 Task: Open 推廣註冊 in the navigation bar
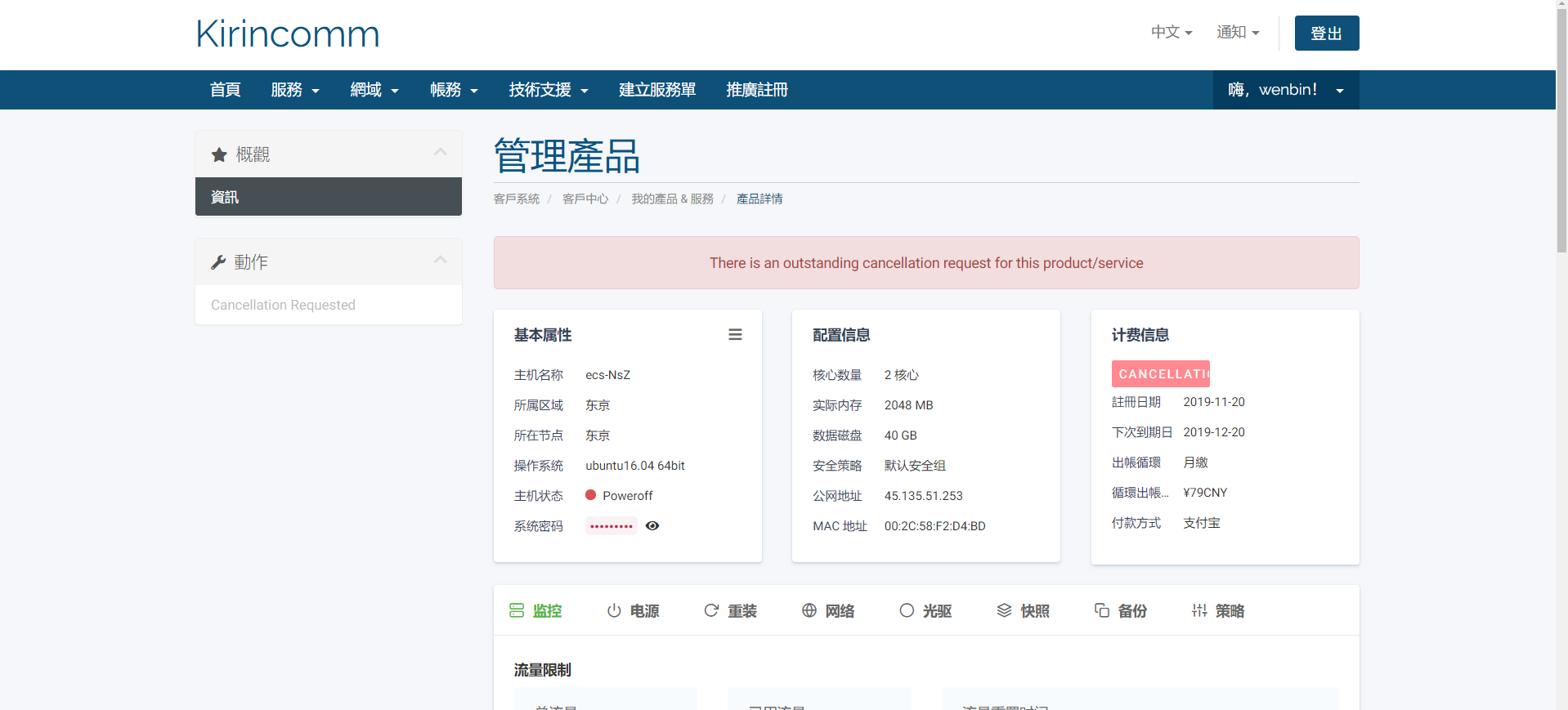pyautogui.click(x=757, y=90)
